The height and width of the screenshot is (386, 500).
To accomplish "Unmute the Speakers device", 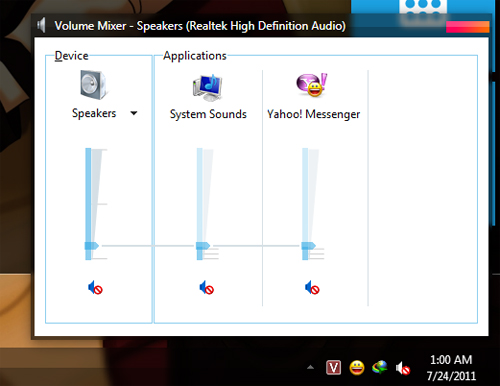I will click(95, 288).
